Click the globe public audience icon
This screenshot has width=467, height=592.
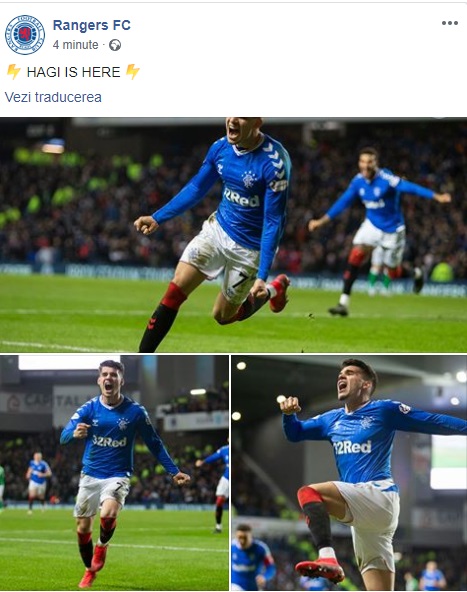115,45
